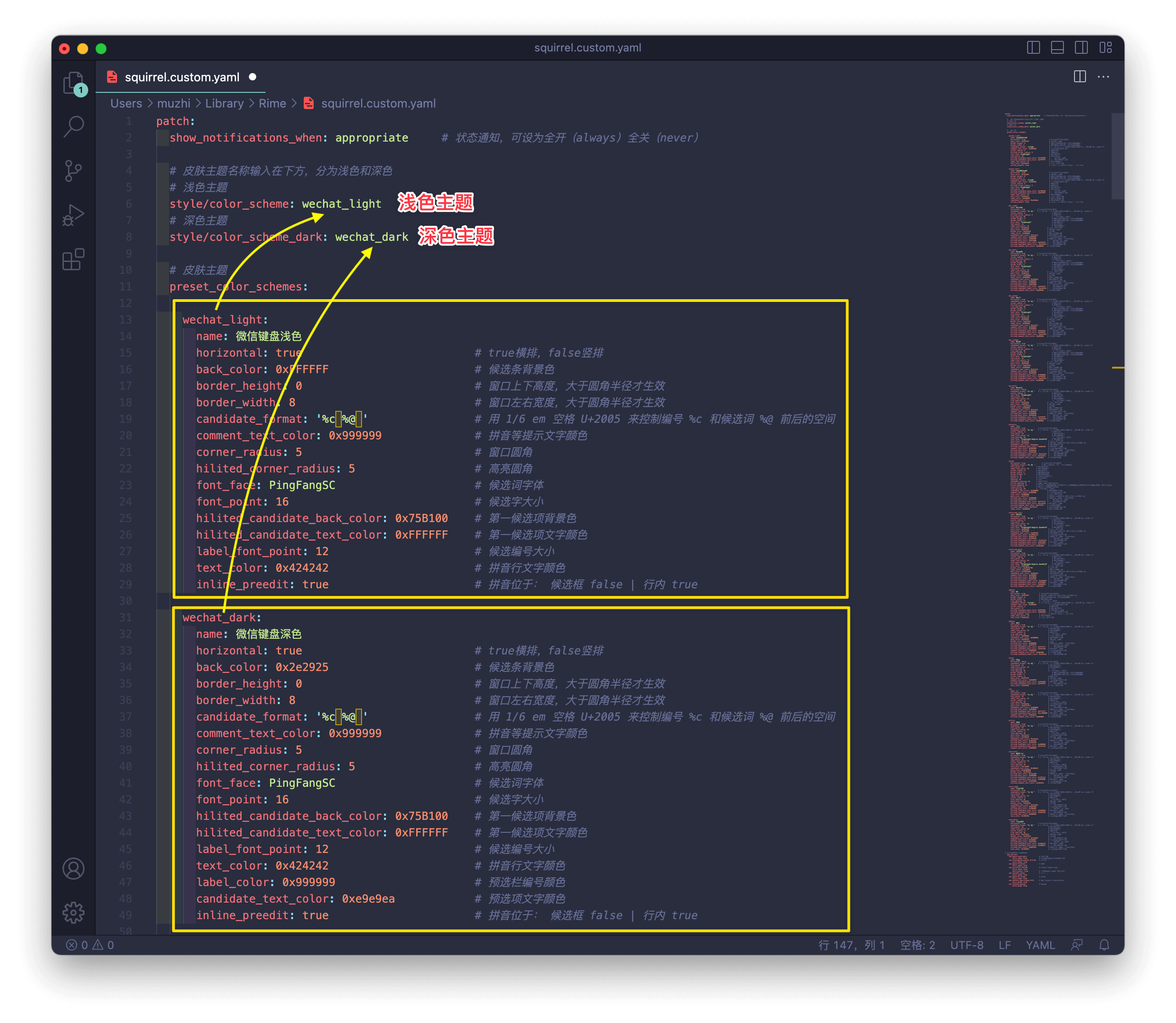This screenshot has height=1023, width=1176.
Task: Open the Accounts menu icon
Action: (73, 868)
